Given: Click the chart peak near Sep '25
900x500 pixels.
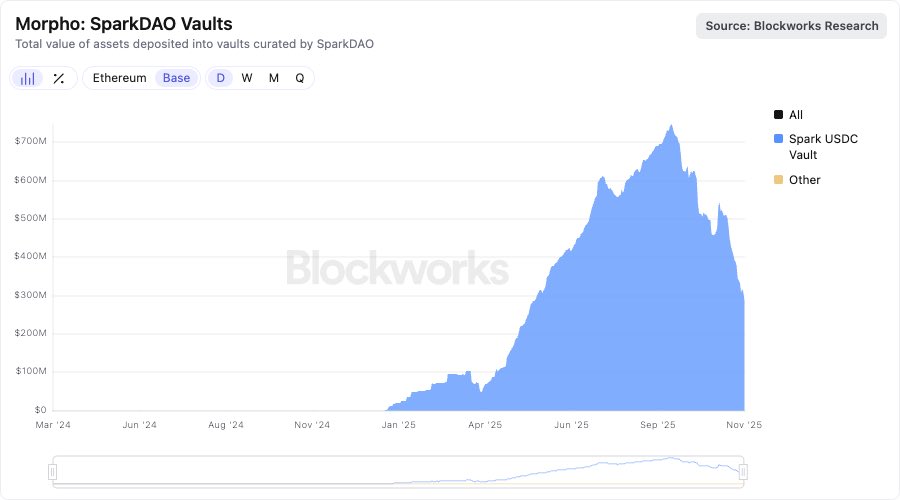Looking at the screenshot, I should pos(671,127).
